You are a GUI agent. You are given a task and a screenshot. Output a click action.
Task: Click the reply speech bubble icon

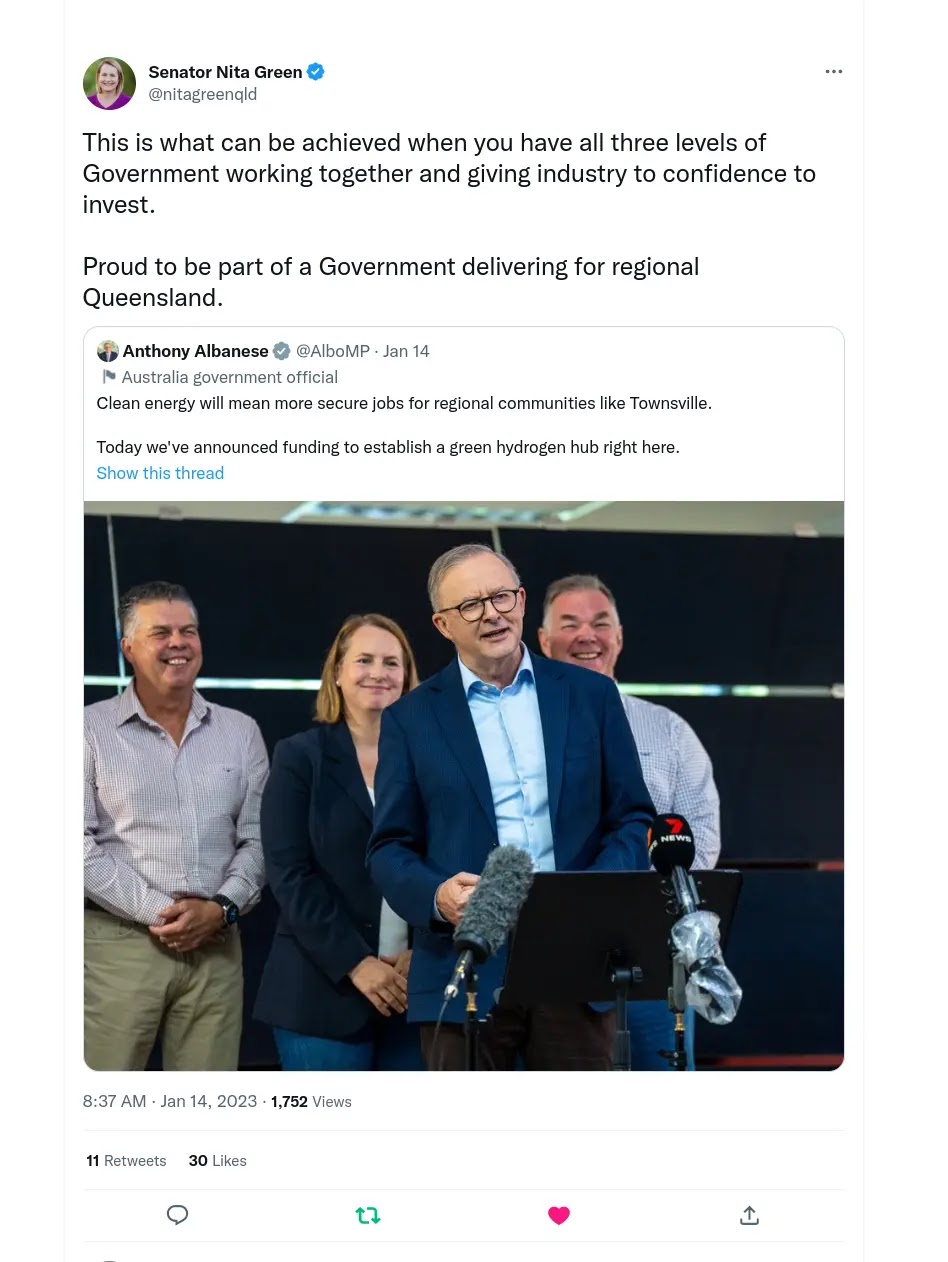177,1215
